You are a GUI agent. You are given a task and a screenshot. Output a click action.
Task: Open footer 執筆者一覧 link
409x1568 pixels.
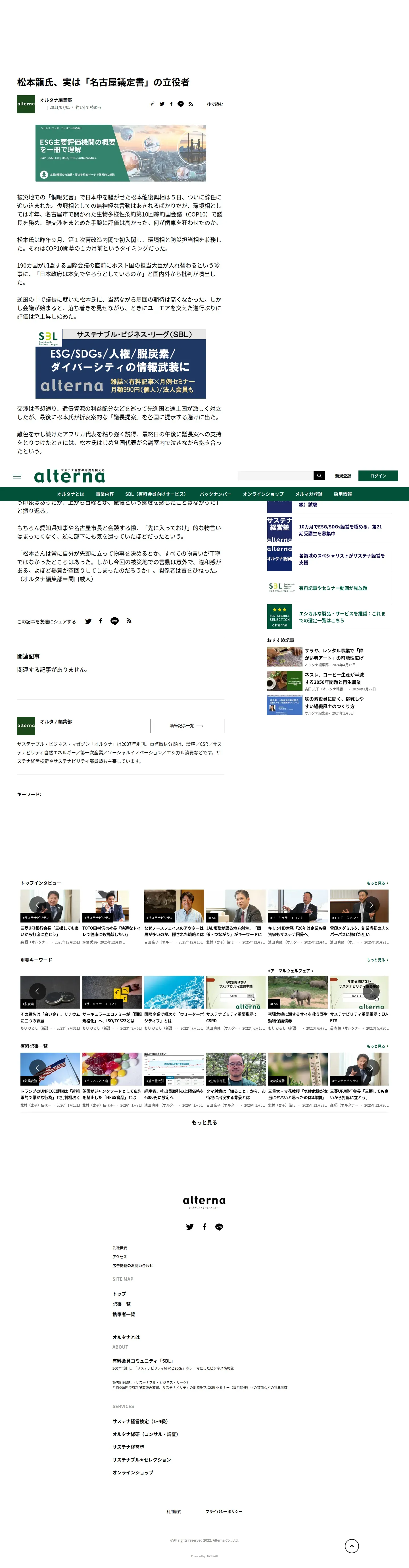point(124,1314)
